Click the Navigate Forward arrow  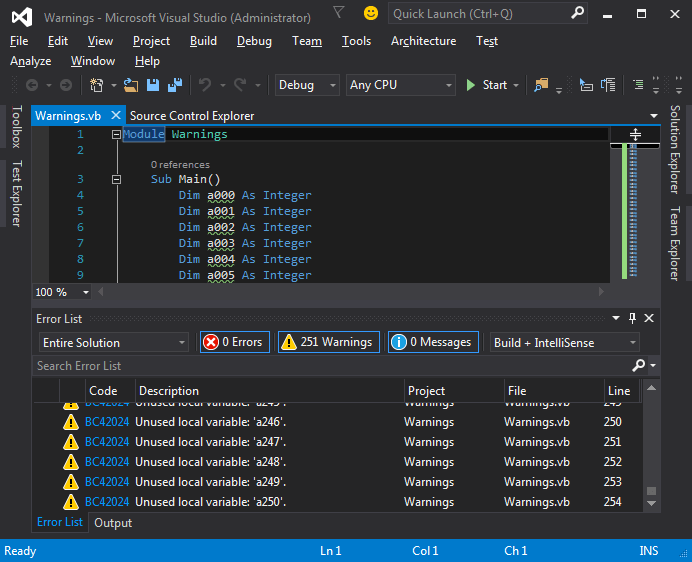[x=66, y=85]
